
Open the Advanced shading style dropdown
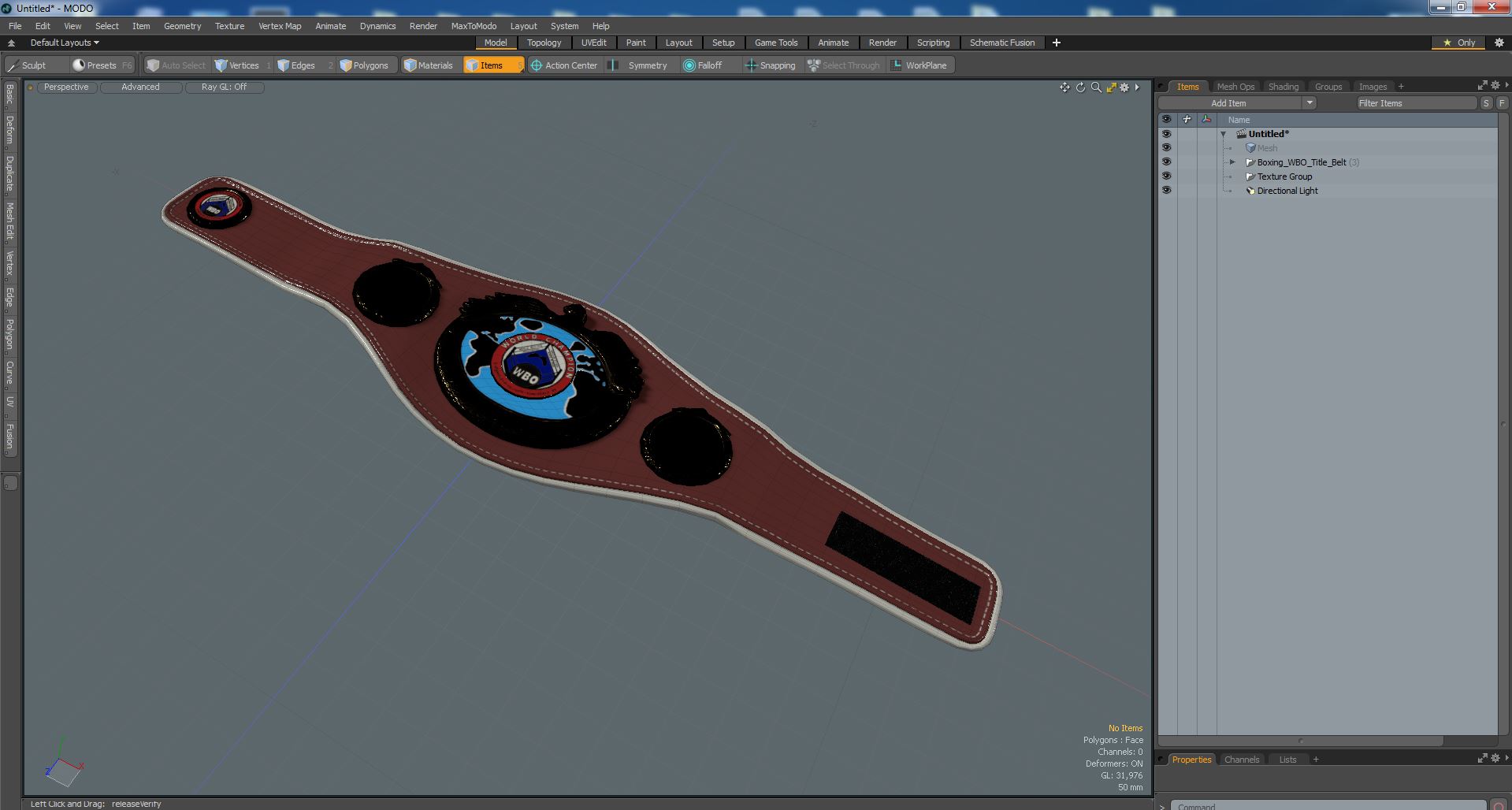[x=140, y=87]
